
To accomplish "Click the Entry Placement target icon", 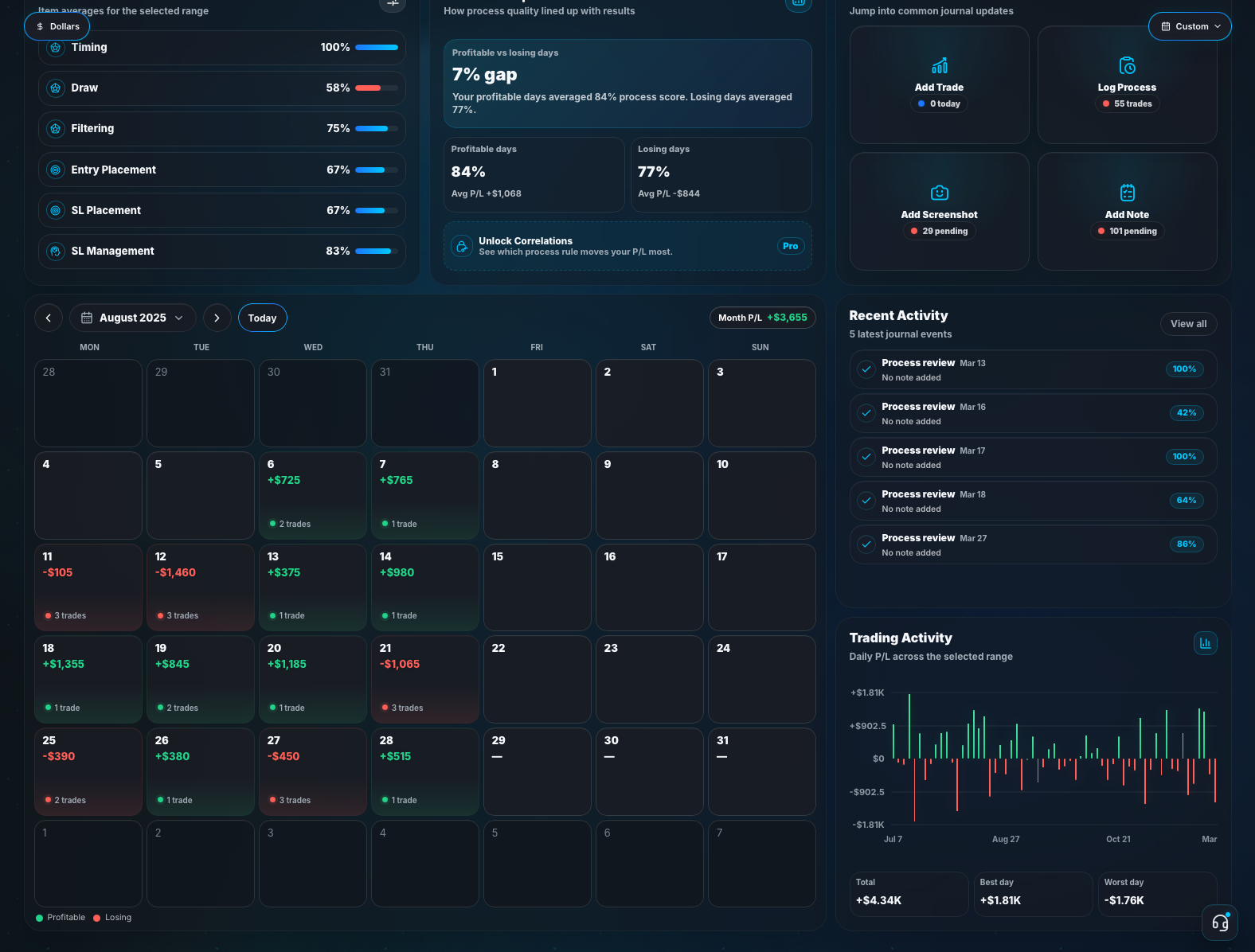I will point(55,170).
